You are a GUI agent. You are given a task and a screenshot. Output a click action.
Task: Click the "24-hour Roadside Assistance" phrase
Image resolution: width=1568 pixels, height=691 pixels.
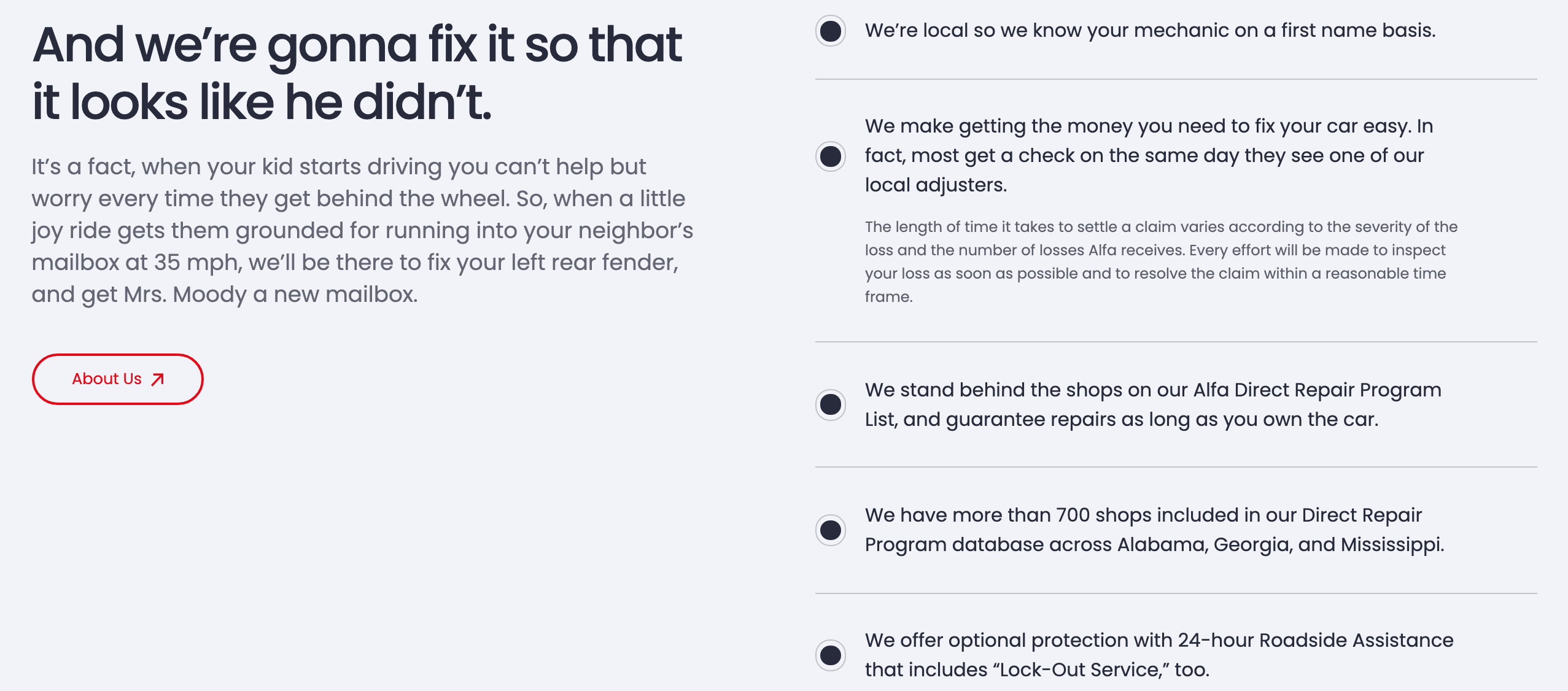pyautogui.click(x=1315, y=640)
